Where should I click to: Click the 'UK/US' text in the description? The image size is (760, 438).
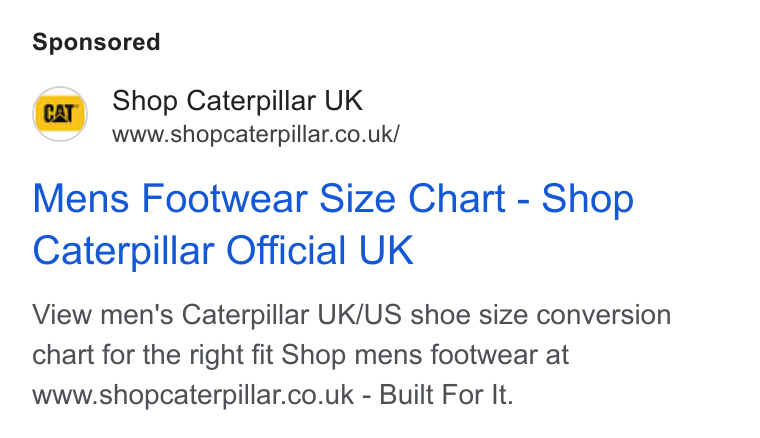point(359,315)
